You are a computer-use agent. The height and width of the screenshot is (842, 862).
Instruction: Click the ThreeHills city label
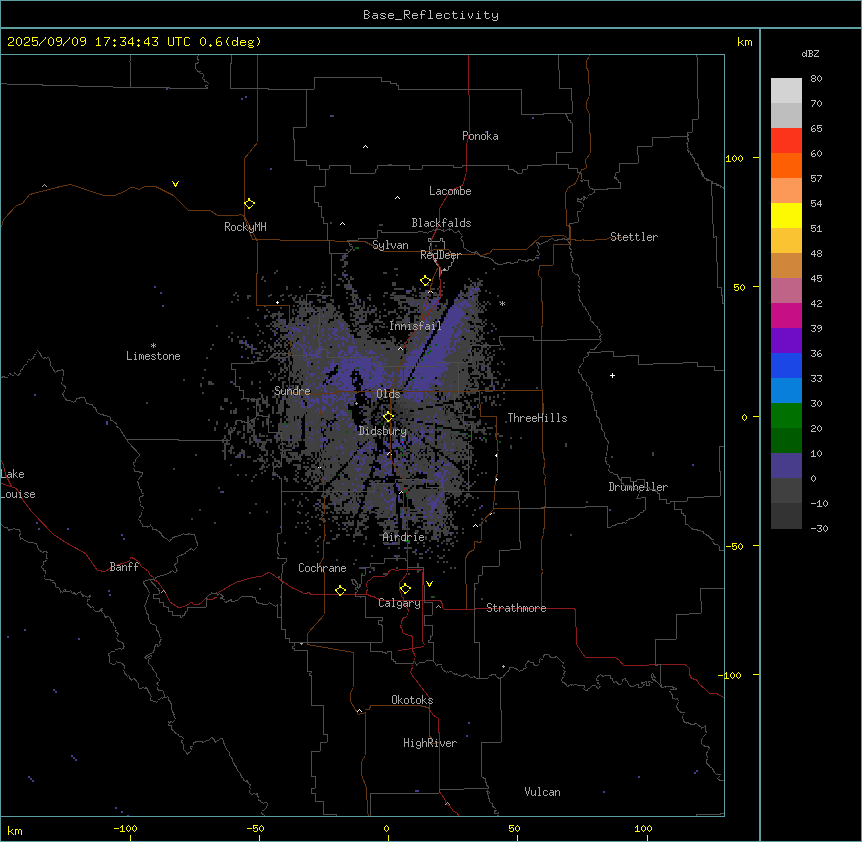tap(537, 418)
